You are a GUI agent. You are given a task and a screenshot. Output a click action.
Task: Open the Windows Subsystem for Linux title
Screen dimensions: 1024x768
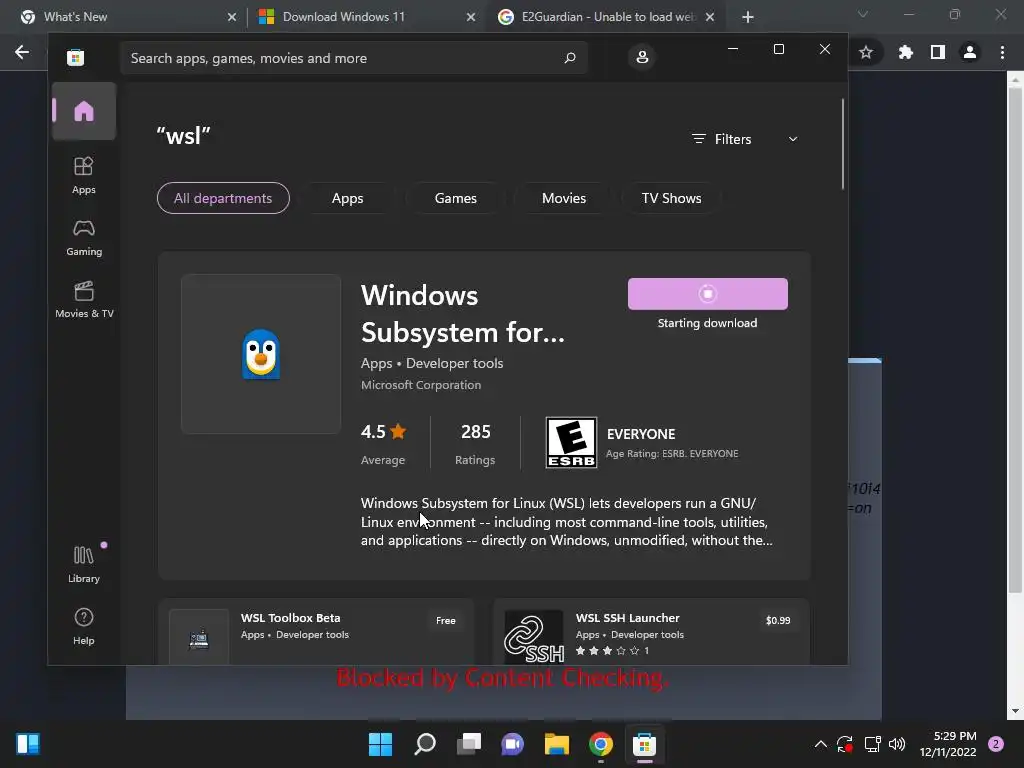(462, 314)
